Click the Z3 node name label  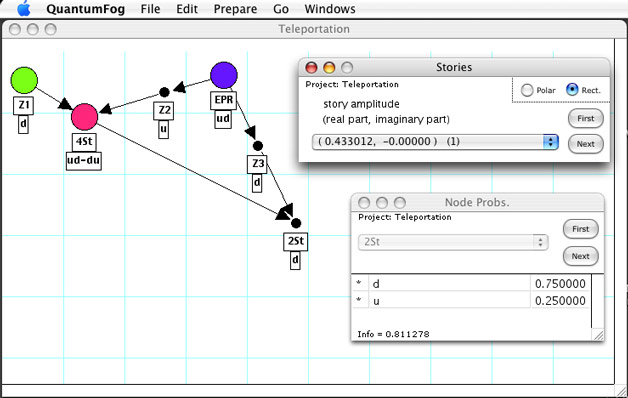[x=257, y=164]
